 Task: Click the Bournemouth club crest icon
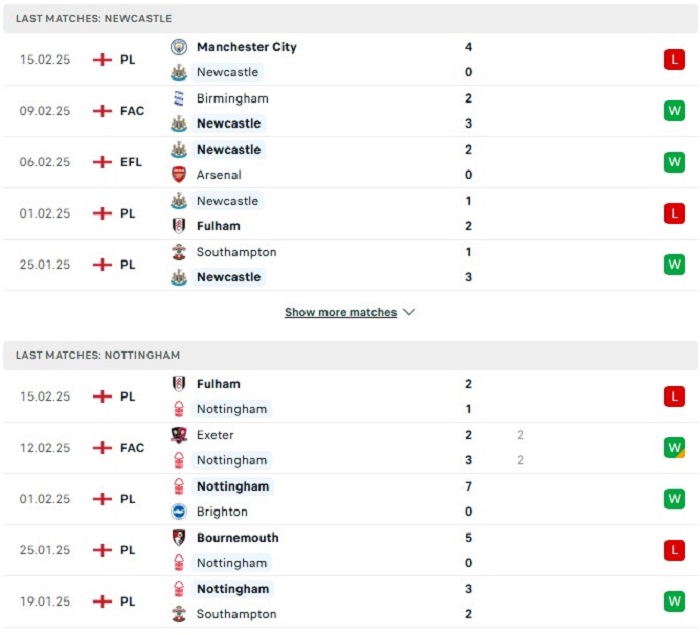point(179,538)
